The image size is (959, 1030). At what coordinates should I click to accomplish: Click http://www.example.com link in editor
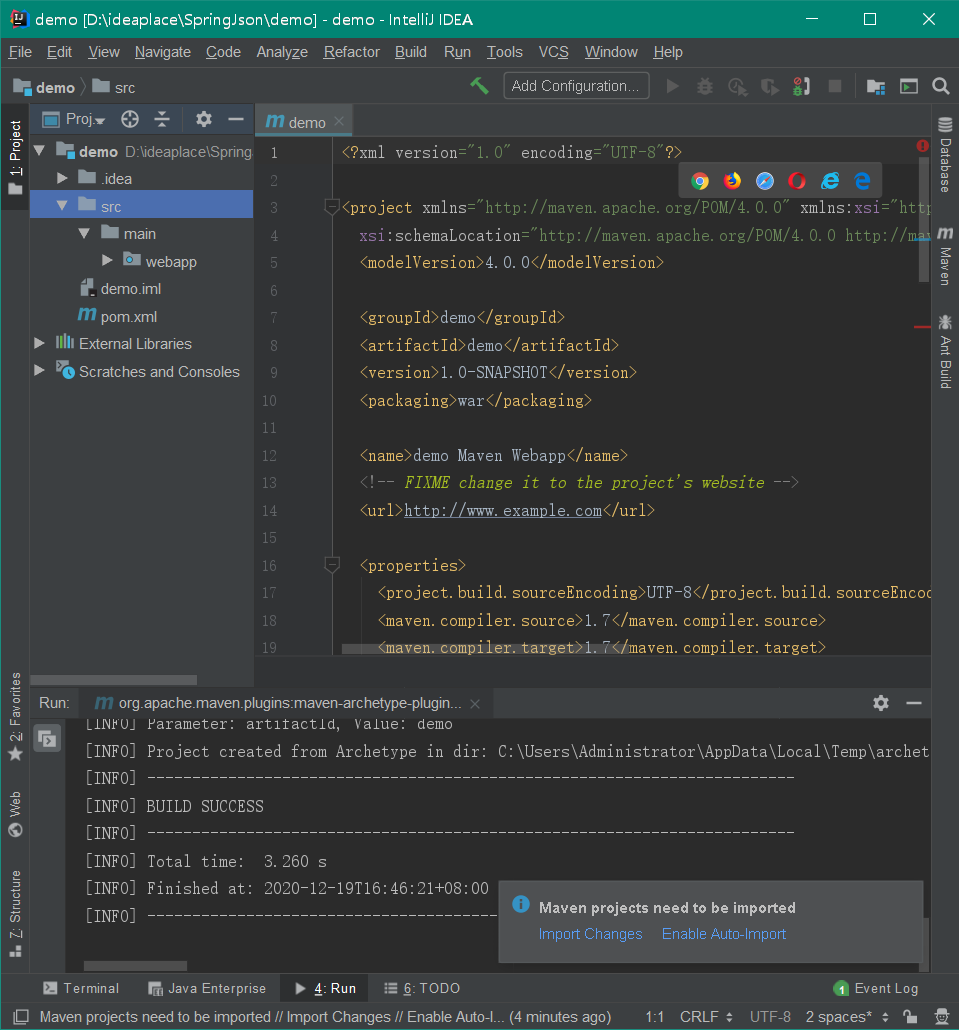(x=502, y=510)
